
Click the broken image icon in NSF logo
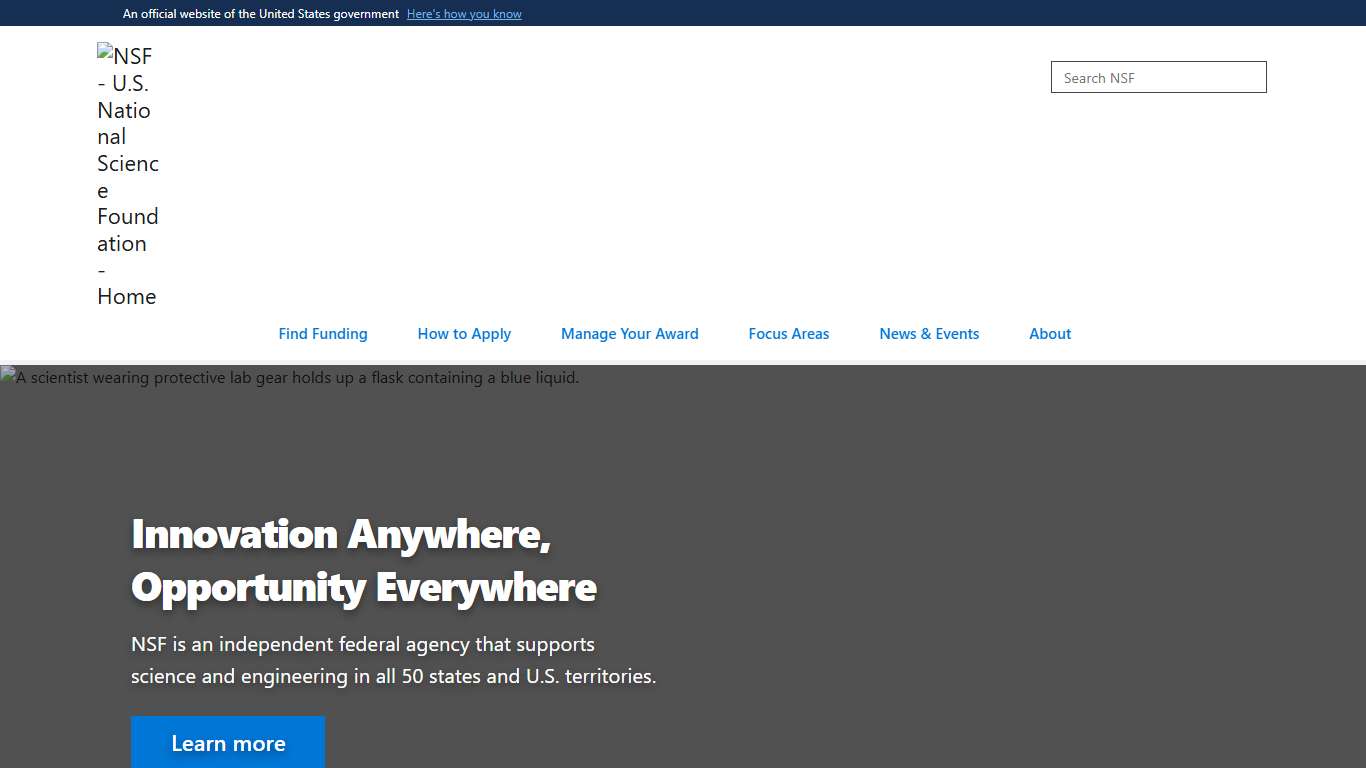(x=105, y=51)
